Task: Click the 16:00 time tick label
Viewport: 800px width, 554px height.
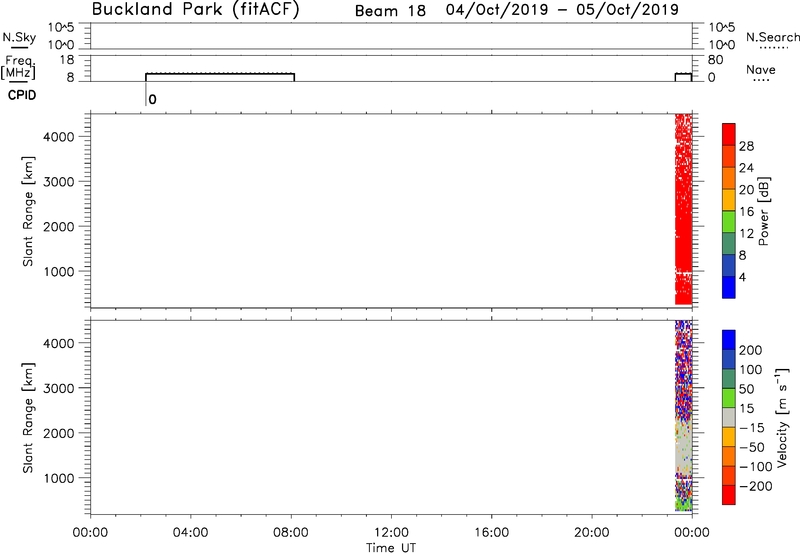Action: click(x=491, y=533)
